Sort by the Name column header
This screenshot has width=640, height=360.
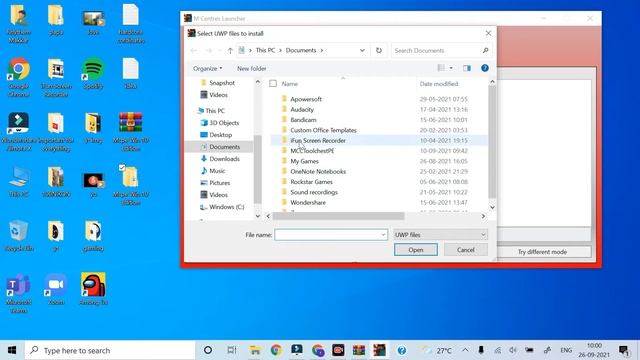pyautogui.click(x=290, y=84)
